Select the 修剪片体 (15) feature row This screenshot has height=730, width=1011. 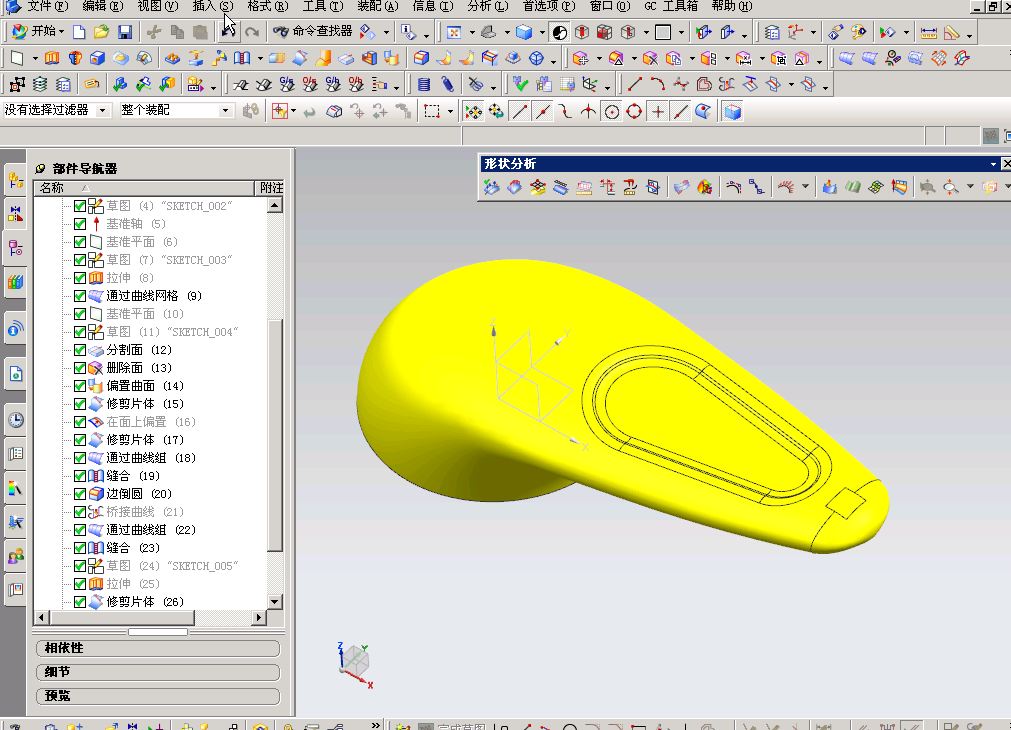pyautogui.click(x=144, y=404)
